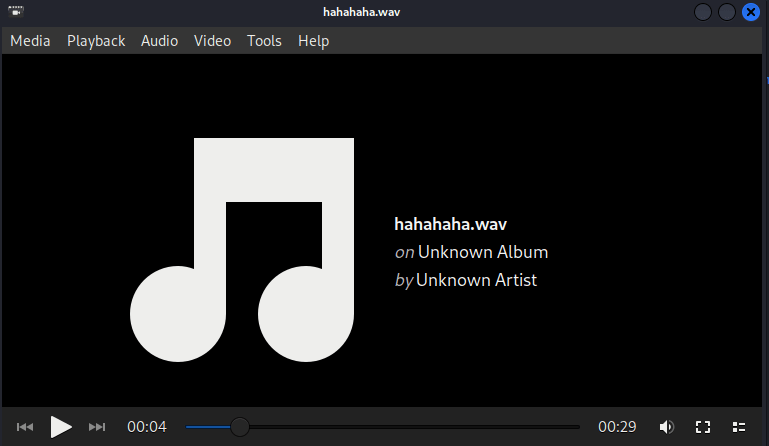
Task: Open the Help menu
Action: (313, 41)
